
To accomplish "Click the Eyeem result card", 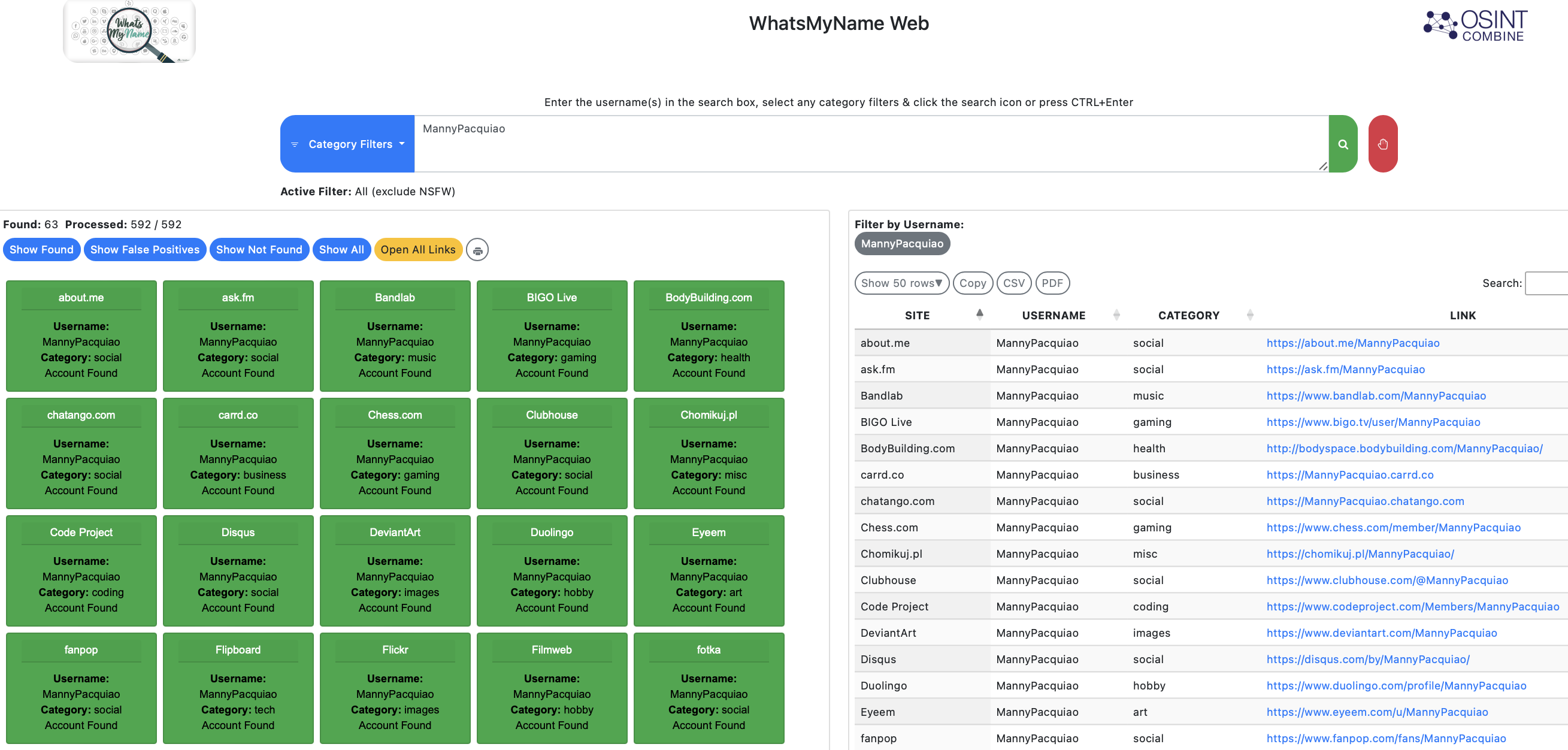I will pos(709,571).
